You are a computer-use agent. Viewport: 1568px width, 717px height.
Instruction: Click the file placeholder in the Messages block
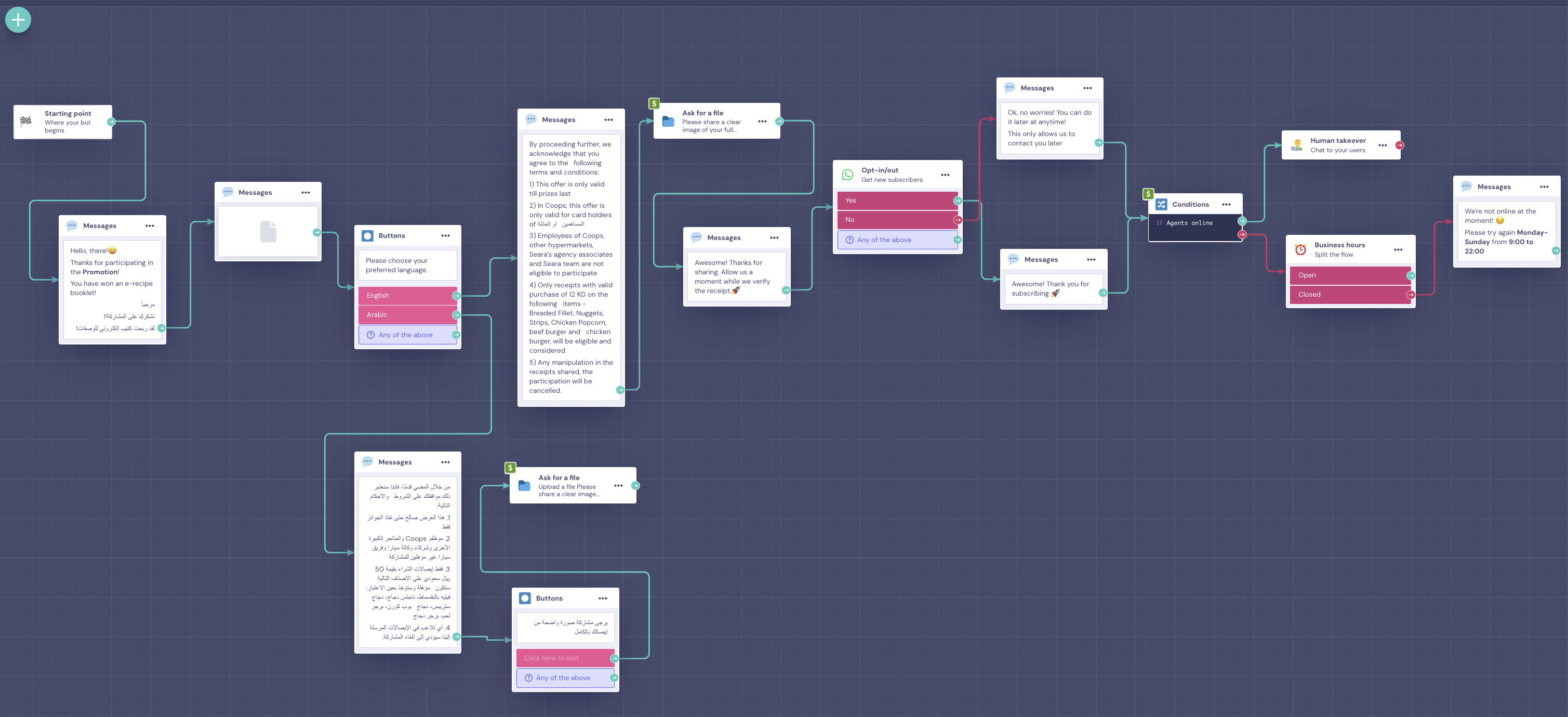tap(268, 231)
